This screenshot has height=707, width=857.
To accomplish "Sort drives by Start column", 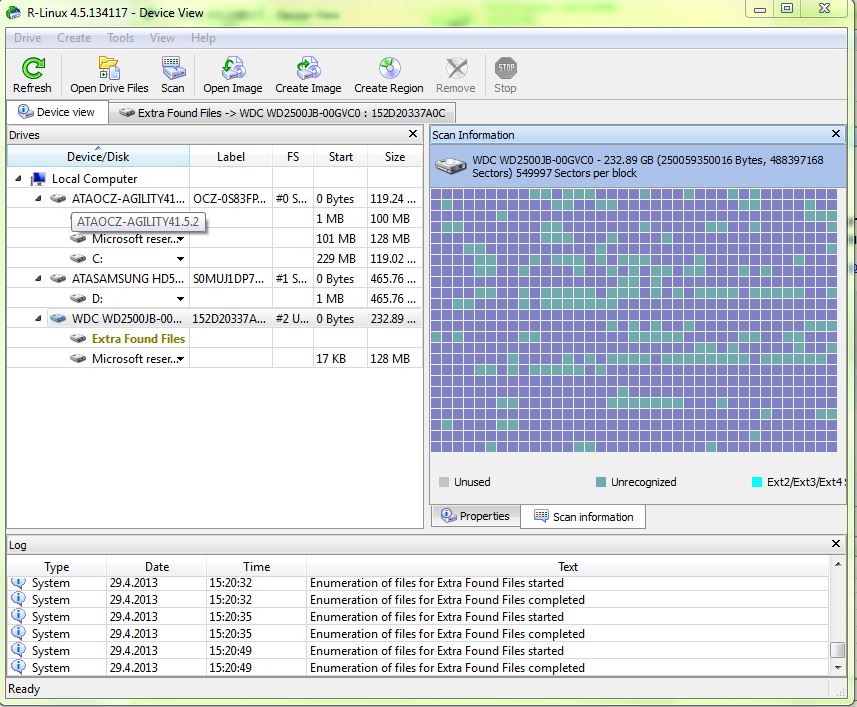I will click(x=341, y=156).
